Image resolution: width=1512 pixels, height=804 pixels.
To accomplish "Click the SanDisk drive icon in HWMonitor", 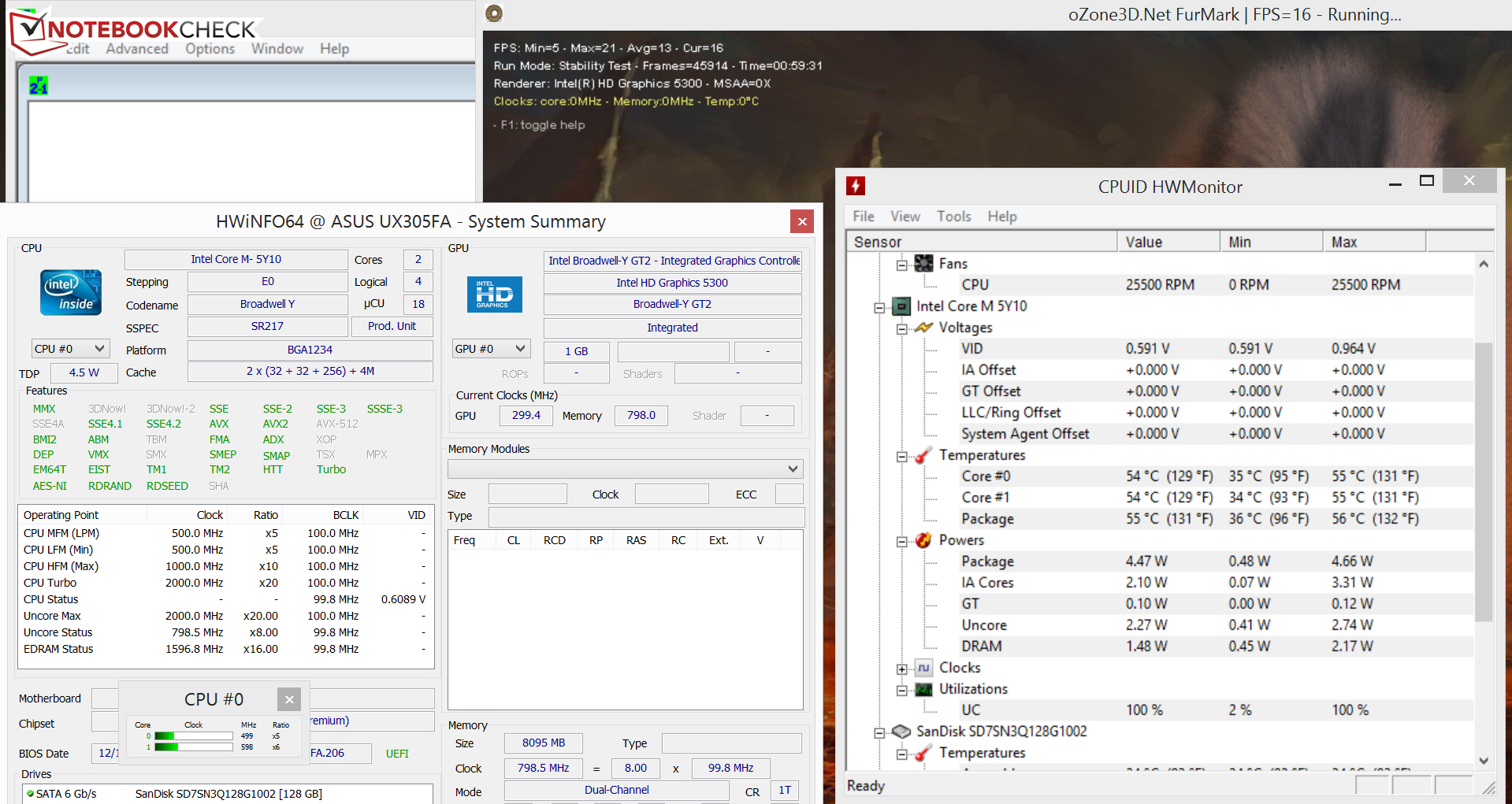I will click(x=901, y=732).
